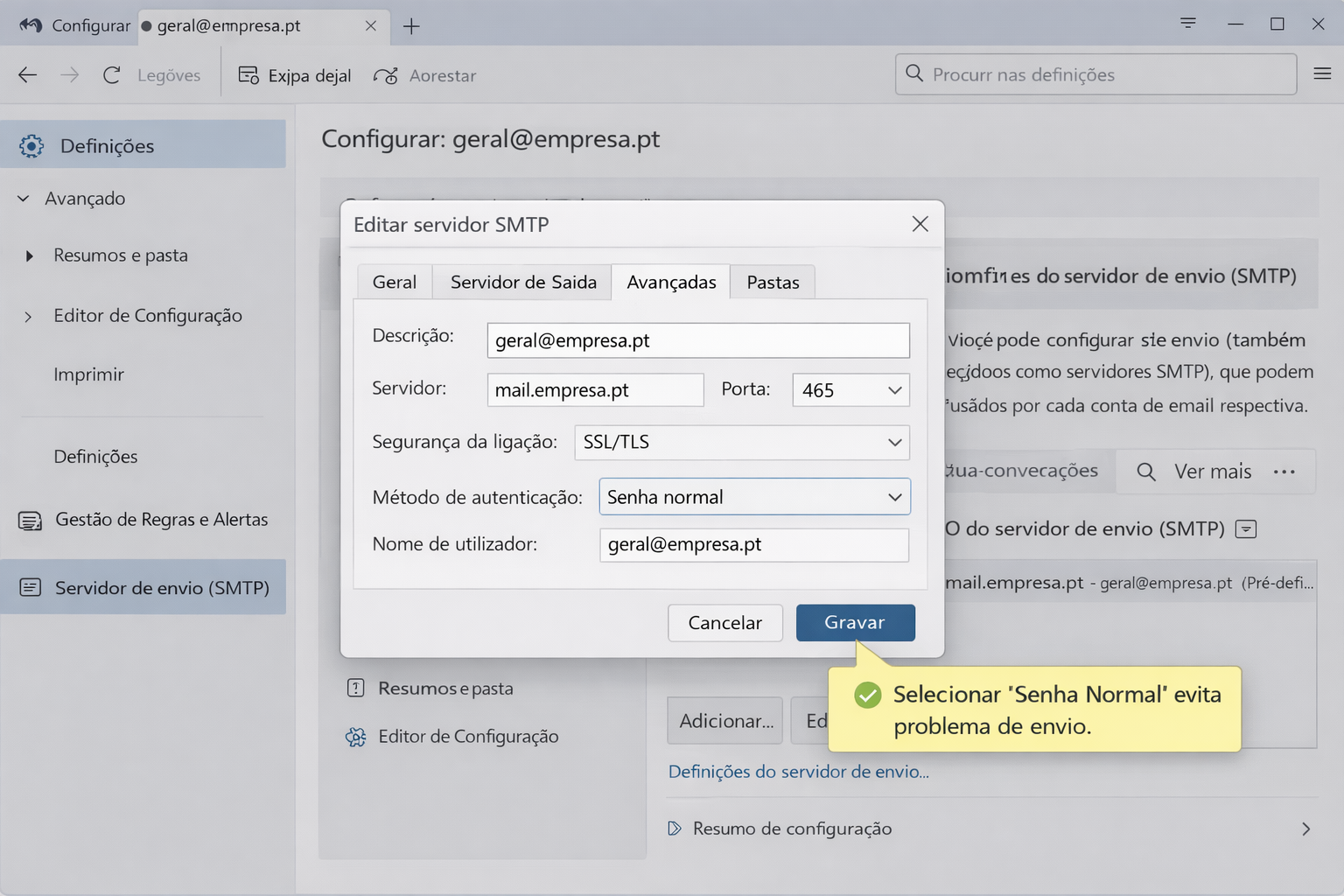Click the Gravar button
This screenshot has width=1344, height=896.
(x=855, y=623)
